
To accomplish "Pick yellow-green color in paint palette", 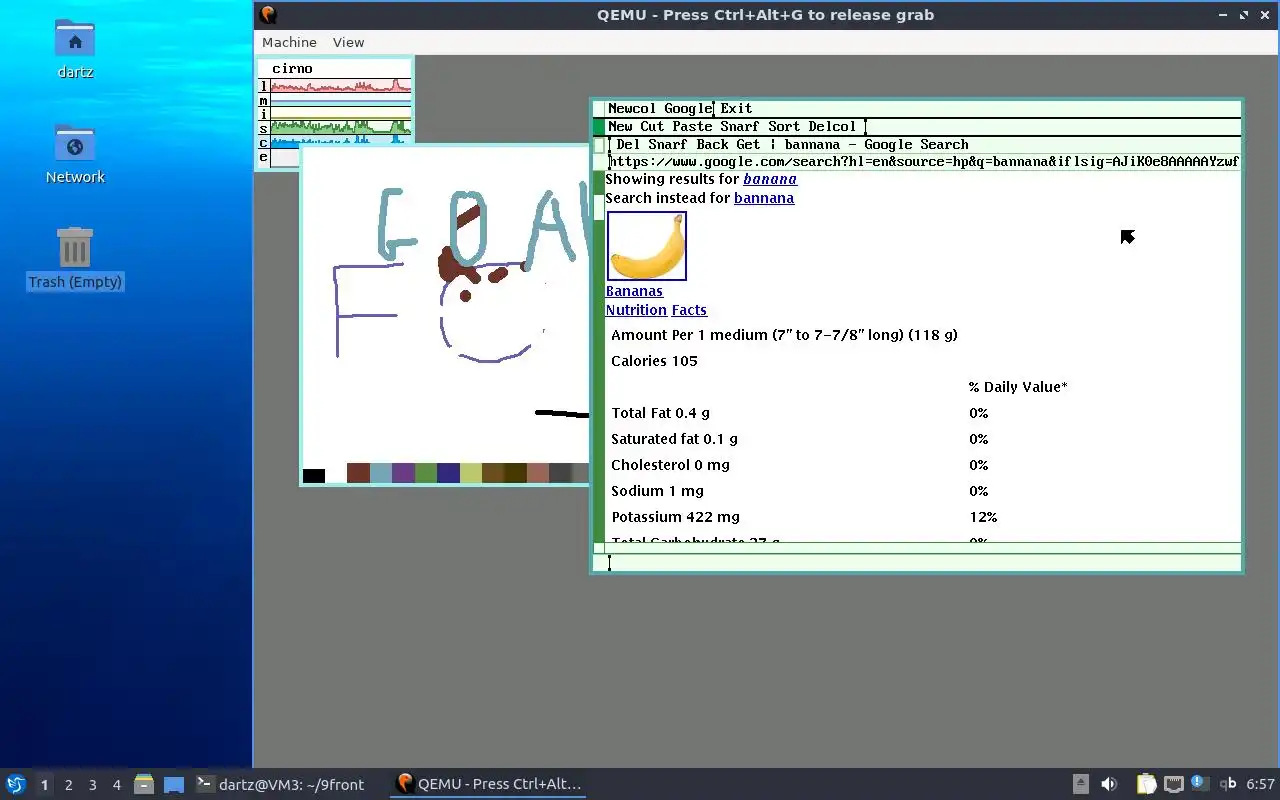I will click(x=471, y=474).
